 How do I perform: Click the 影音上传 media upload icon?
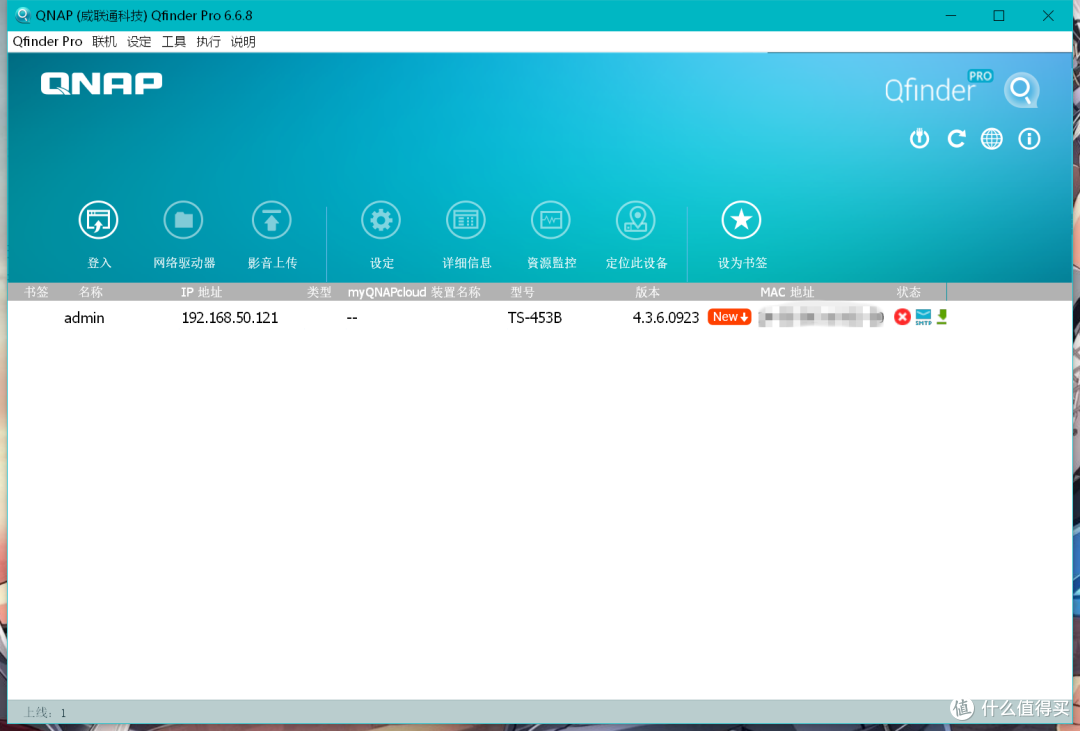tap(271, 221)
